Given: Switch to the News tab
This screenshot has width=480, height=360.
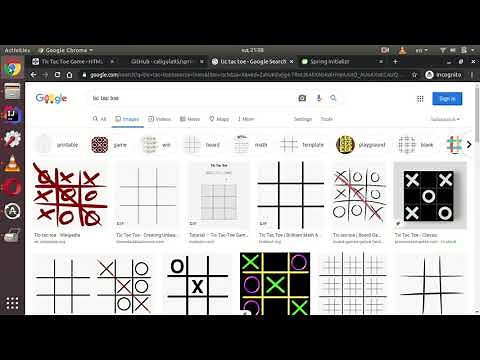Looking at the screenshot, I should pos(190,119).
